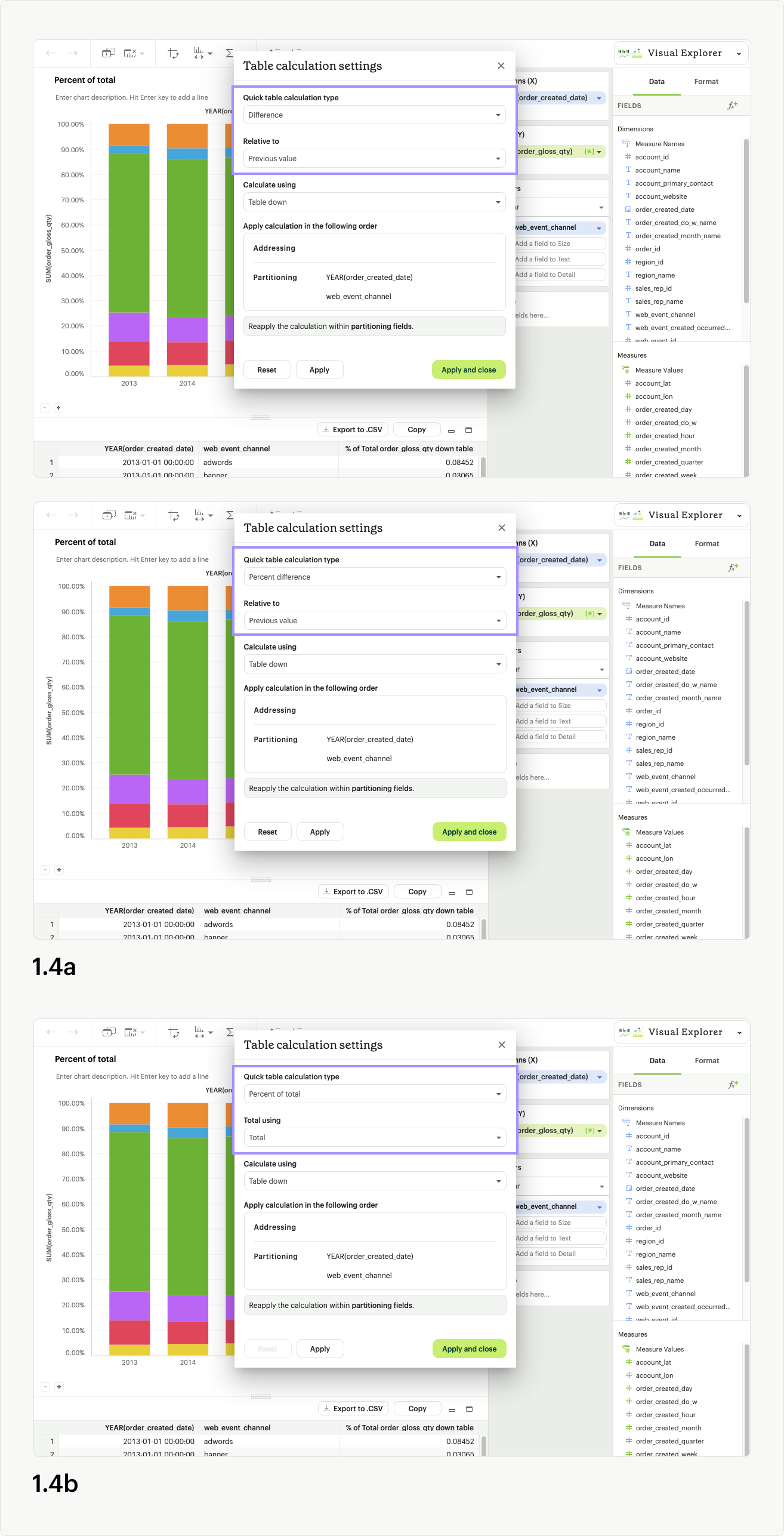Click the swap axes icon beside the Difference dialog
784x1536 pixels.
click(x=173, y=54)
